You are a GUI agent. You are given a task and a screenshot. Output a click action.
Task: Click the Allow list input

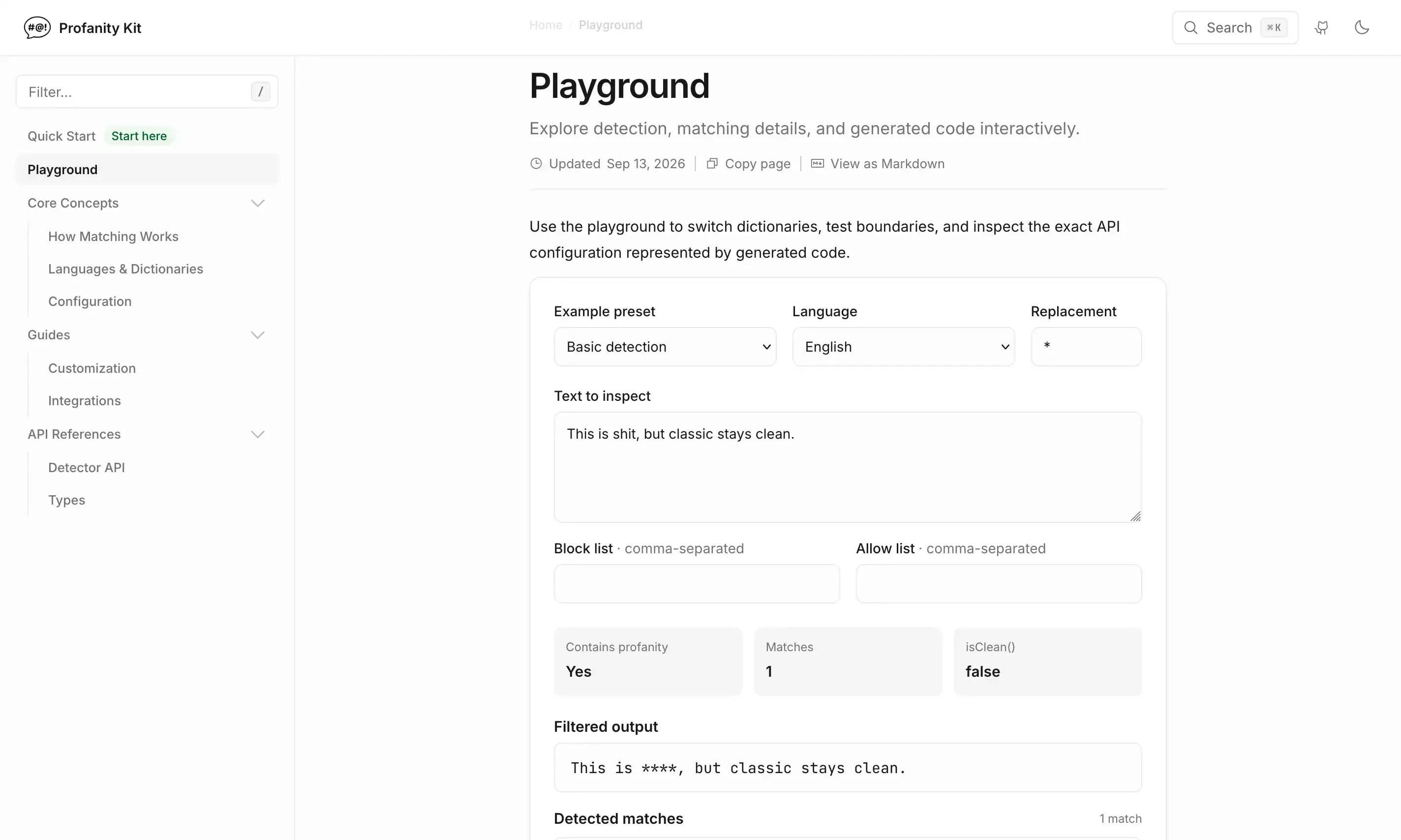pos(999,584)
